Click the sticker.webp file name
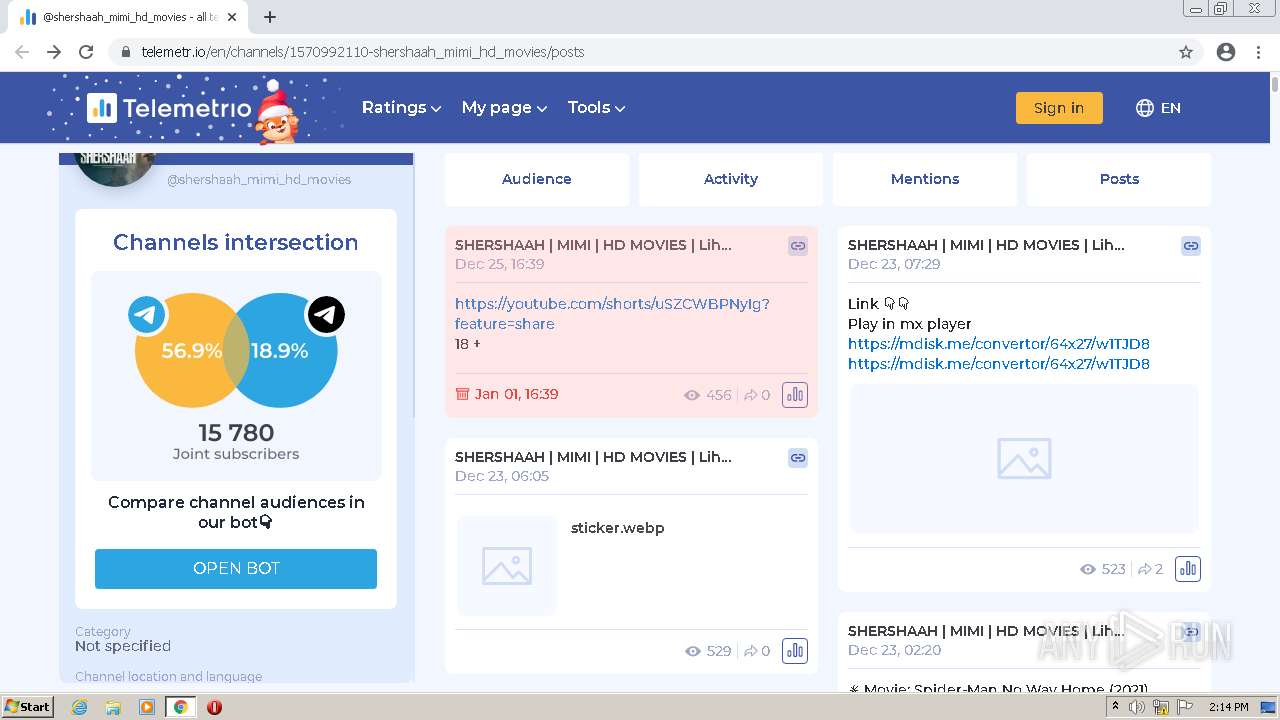 (x=617, y=528)
